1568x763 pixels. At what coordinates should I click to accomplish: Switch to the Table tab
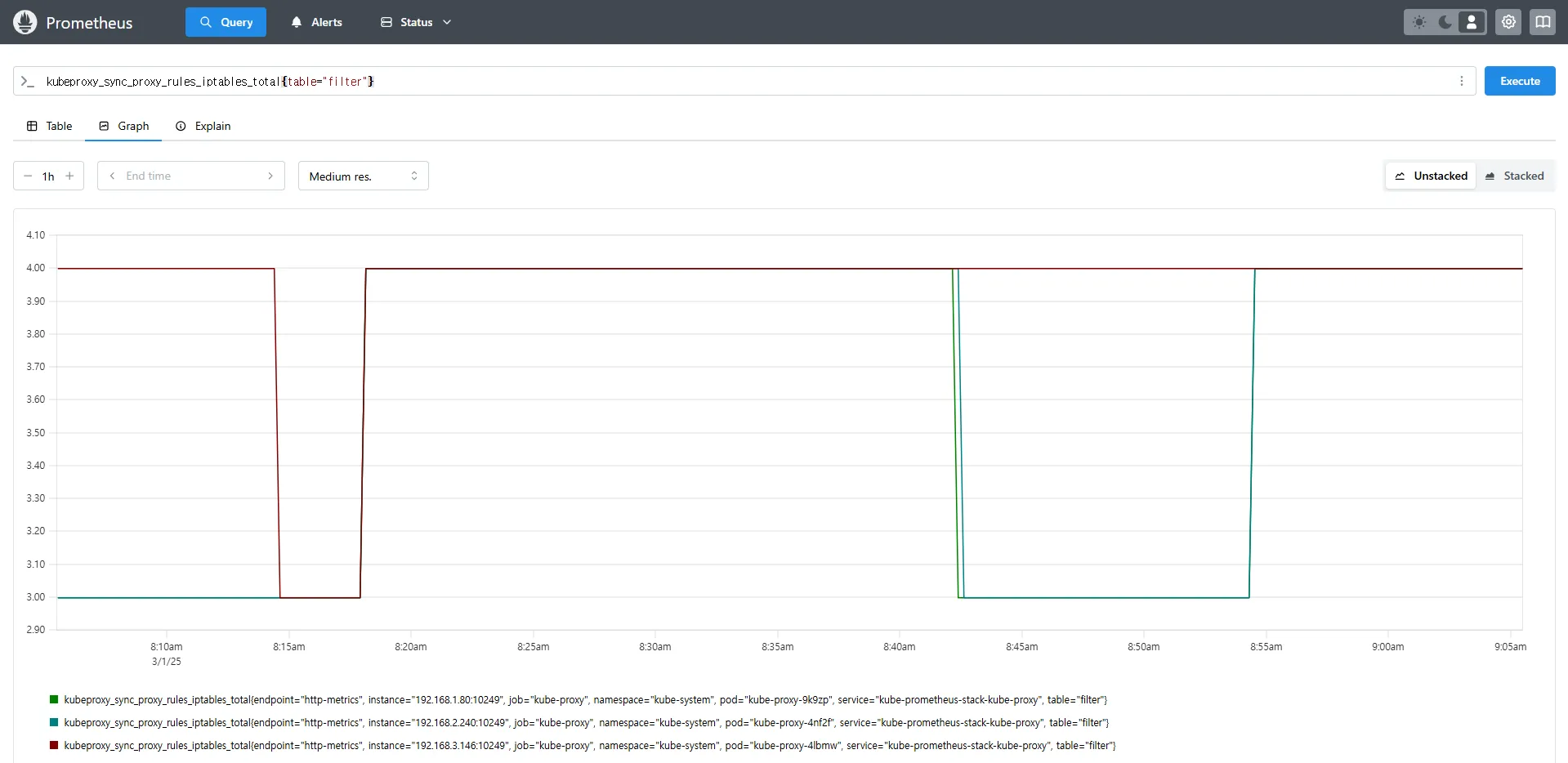(x=49, y=126)
